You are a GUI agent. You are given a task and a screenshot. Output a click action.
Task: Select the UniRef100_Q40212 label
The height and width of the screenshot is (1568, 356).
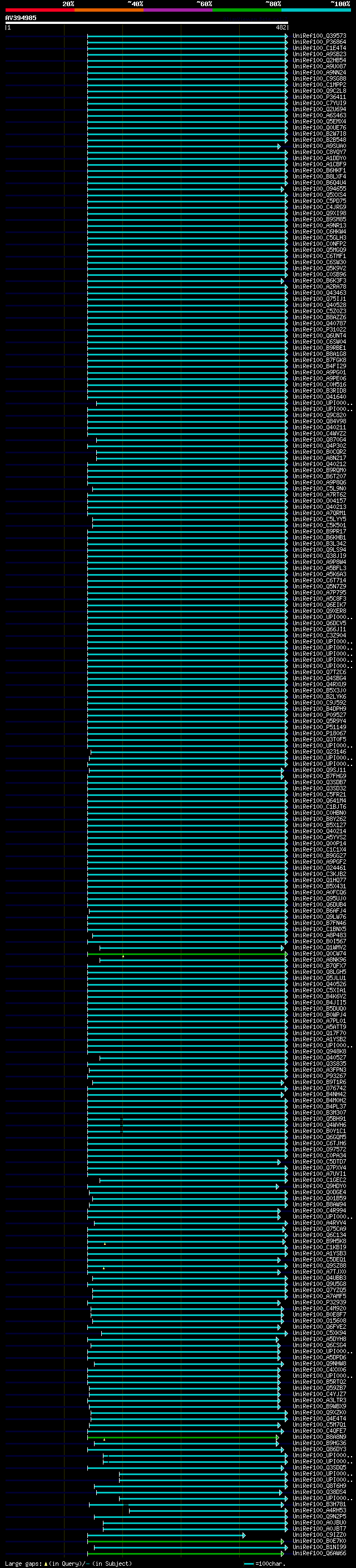[319, 464]
